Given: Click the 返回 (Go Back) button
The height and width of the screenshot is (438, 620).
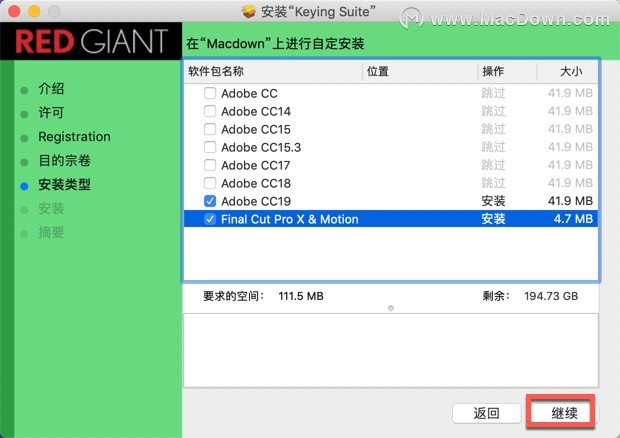Looking at the screenshot, I should point(486,413).
